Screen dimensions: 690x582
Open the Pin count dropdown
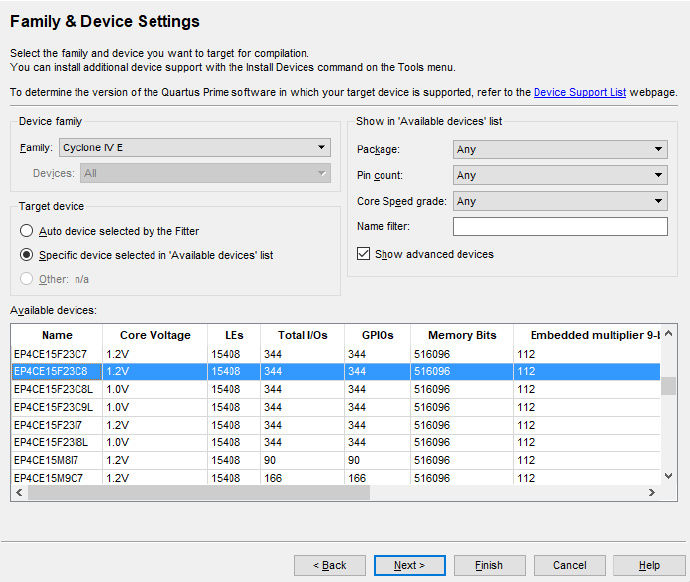pyautogui.click(x=559, y=175)
